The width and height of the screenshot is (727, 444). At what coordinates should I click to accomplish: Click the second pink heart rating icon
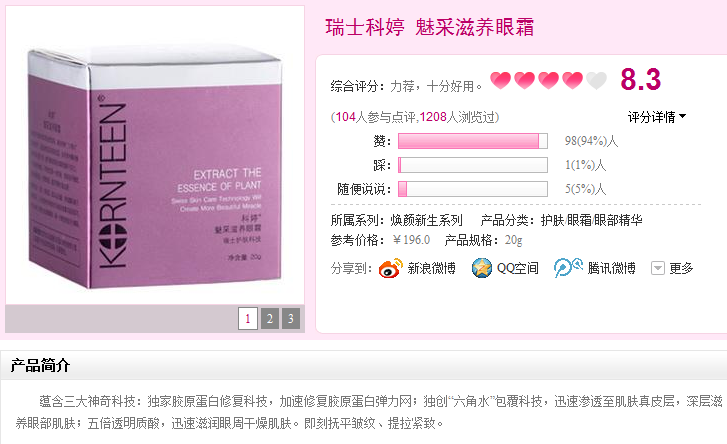524,81
